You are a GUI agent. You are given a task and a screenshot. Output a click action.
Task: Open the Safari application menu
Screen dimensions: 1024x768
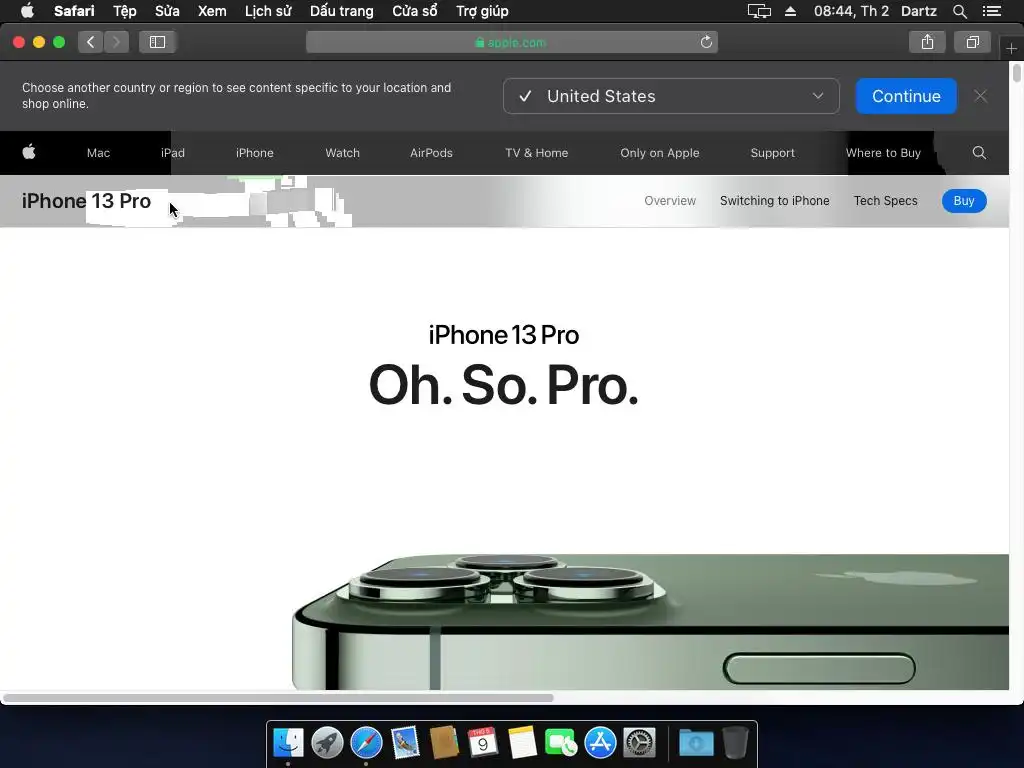tap(74, 11)
